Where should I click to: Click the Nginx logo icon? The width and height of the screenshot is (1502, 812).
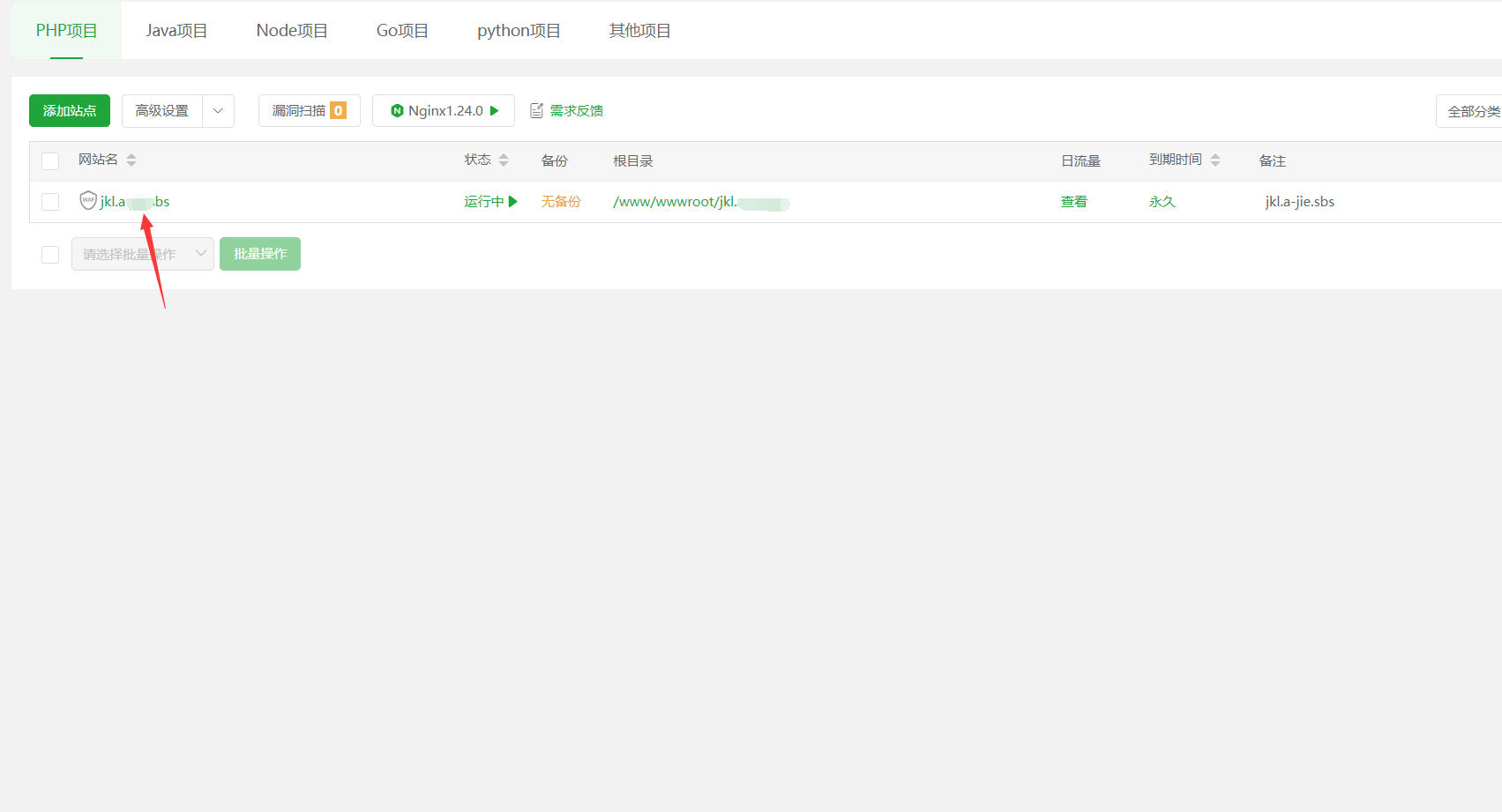click(x=397, y=111)
